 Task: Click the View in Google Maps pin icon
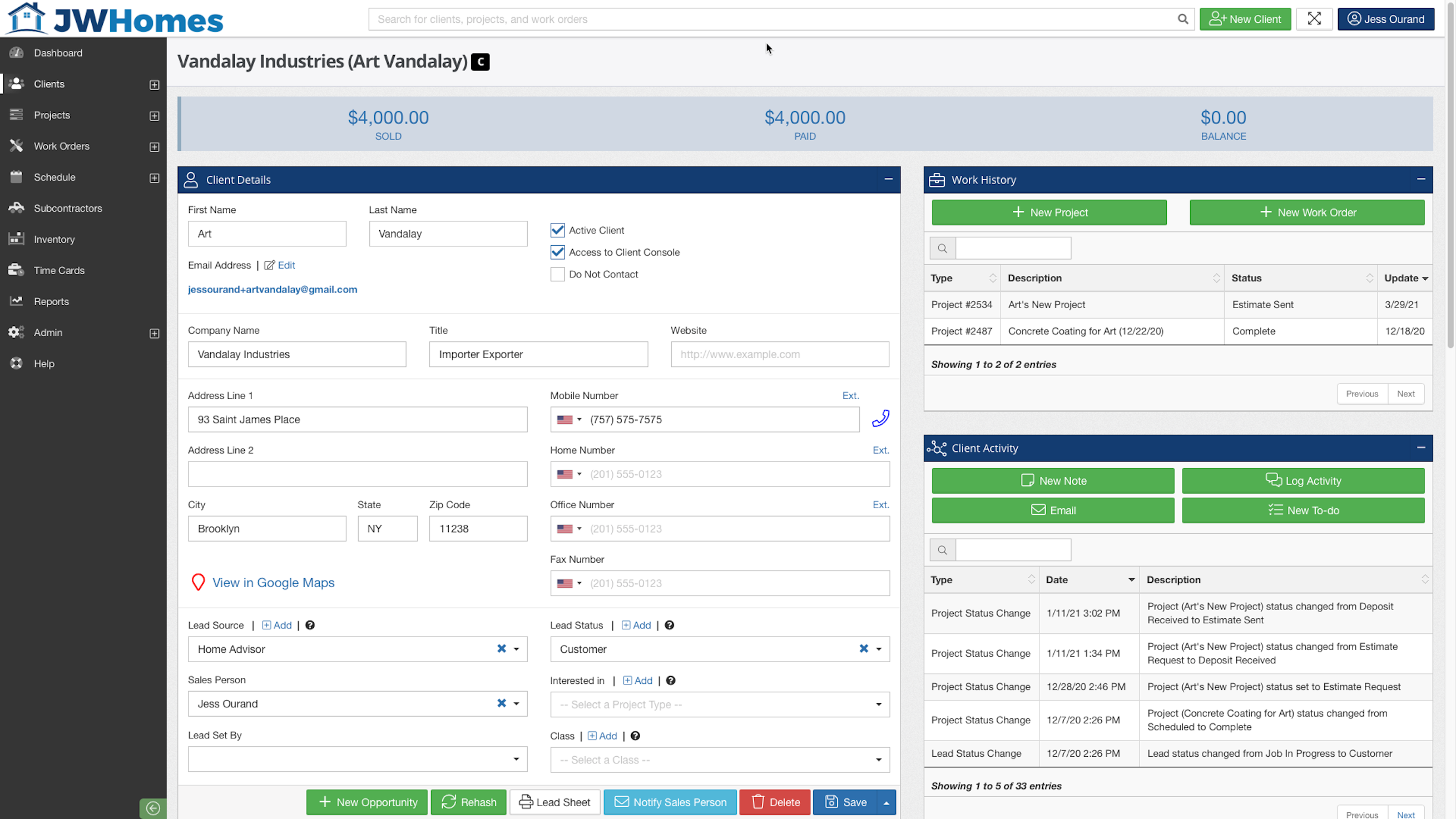198,582
